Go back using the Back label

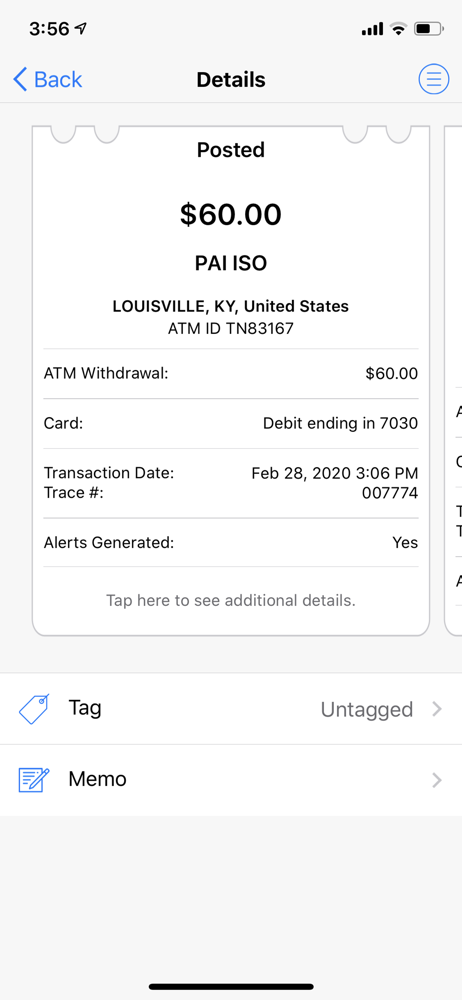(58, 80)
